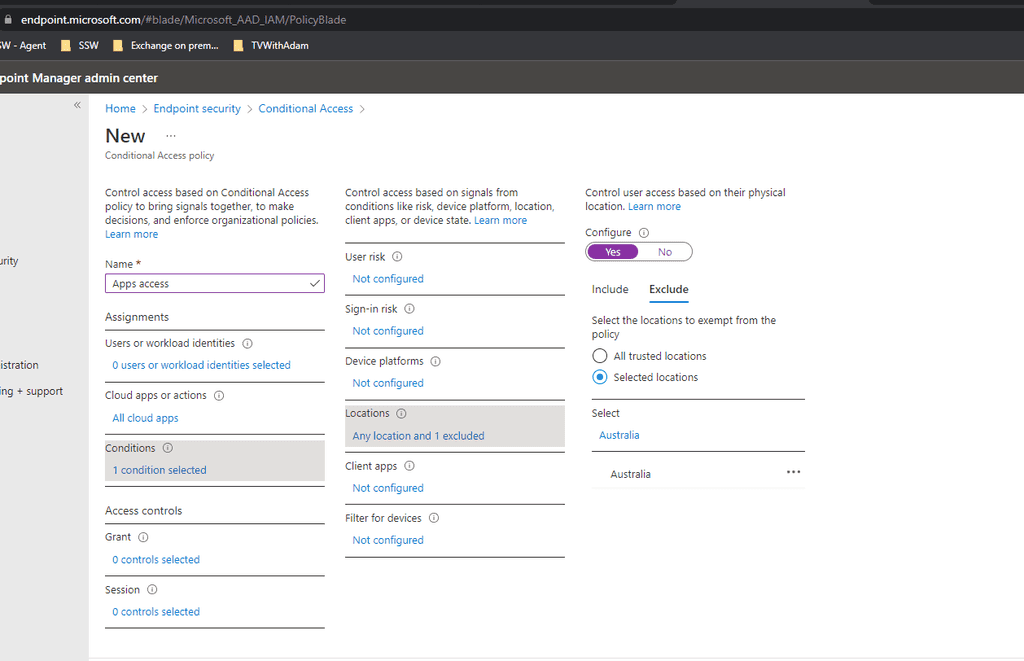Navigate to Conditional Access via breadcrumb
Viewport: 1024px width, 661px height.
pyautogui.click(x=305, y=108)
